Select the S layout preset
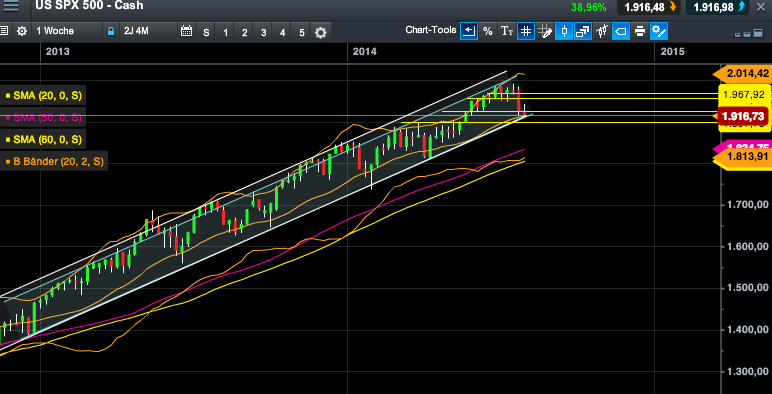This screenshot has width=772, height=394. click(x=206, y=33)
